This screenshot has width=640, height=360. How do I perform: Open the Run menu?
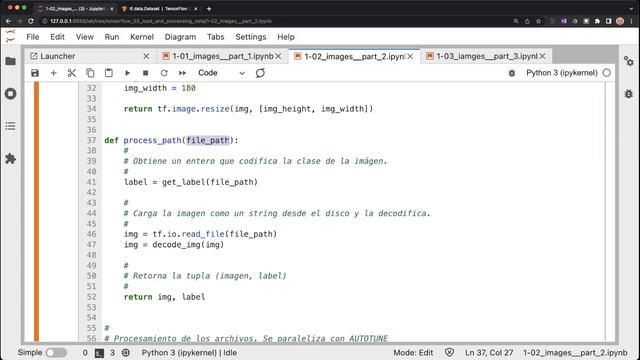point(112,37)
